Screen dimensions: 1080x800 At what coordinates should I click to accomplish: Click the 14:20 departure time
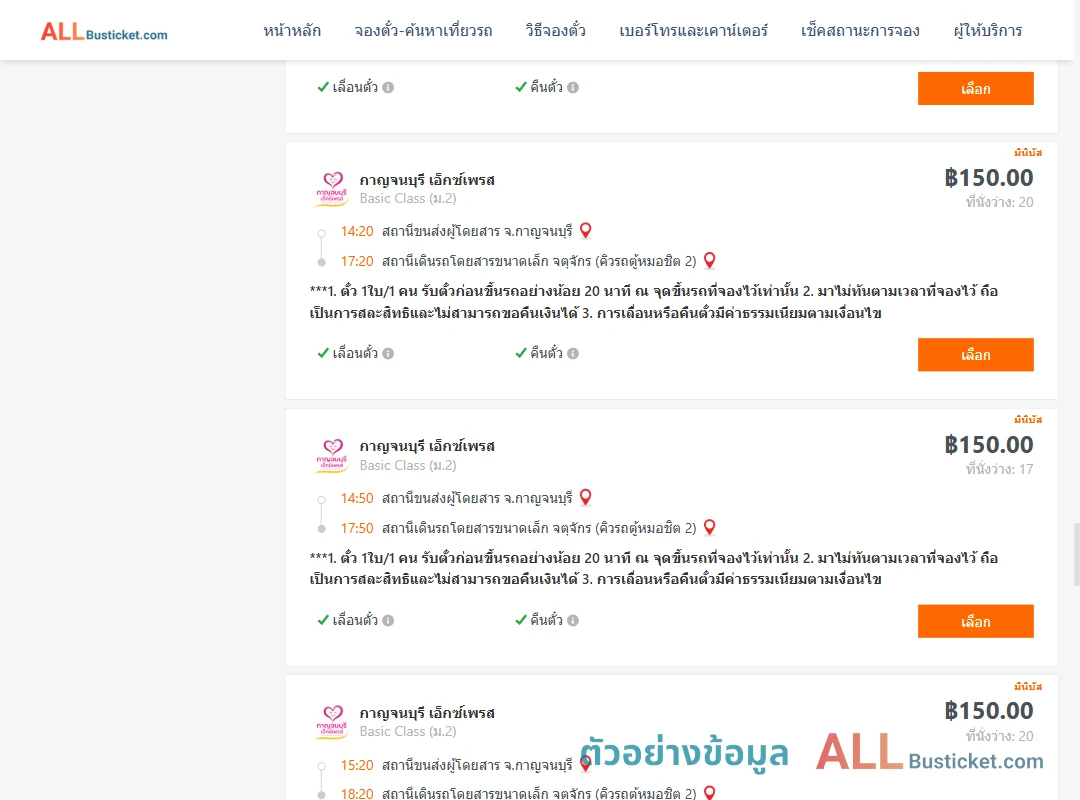(x=357, y=232)
